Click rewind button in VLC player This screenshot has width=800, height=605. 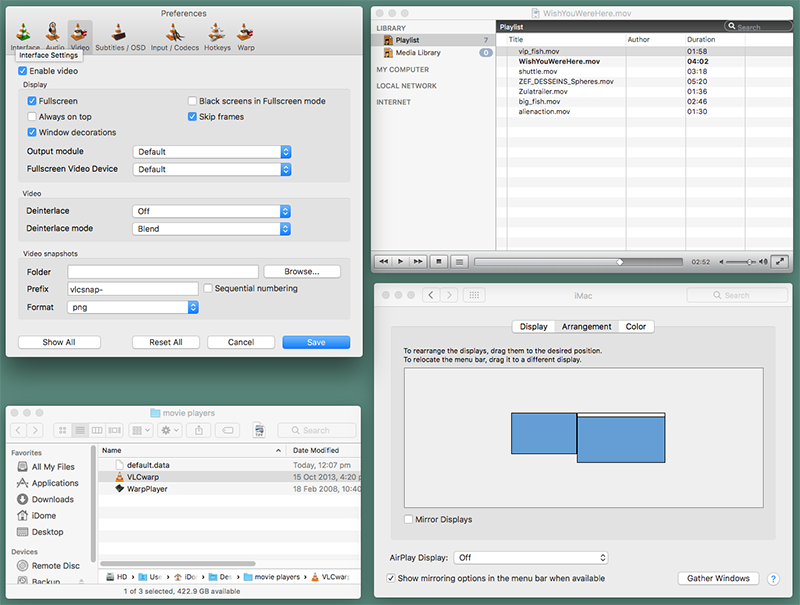coord(384,262)
